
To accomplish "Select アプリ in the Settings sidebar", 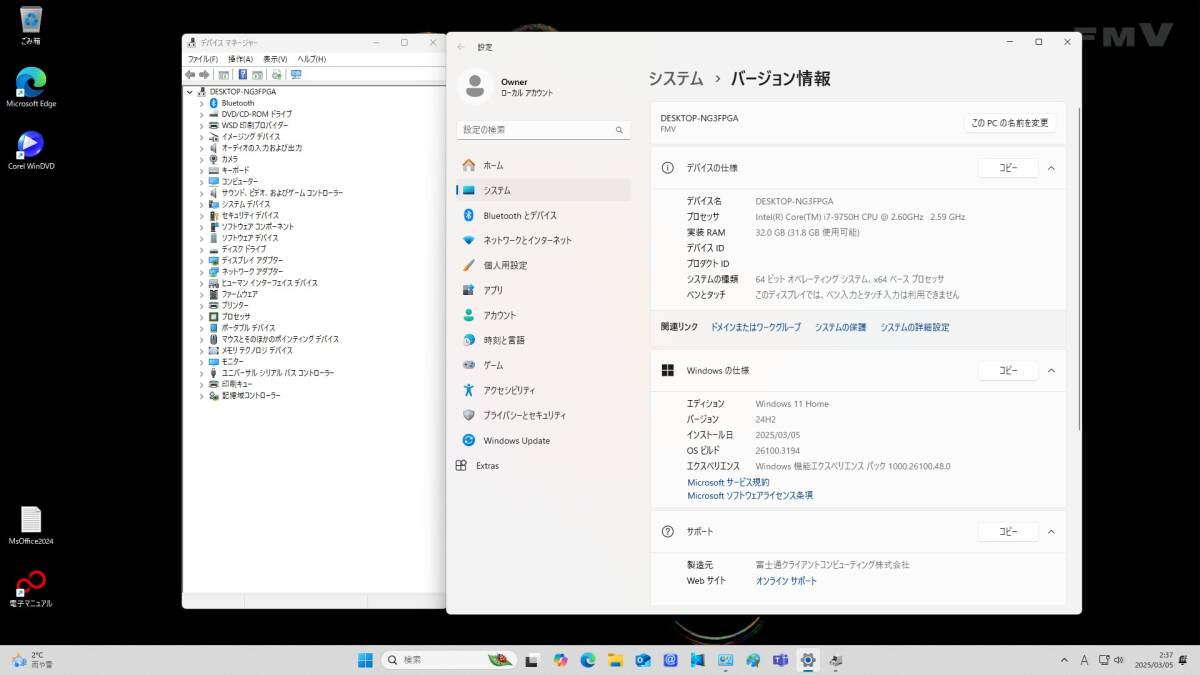I will pyautogui.click(x=544, y=290).
